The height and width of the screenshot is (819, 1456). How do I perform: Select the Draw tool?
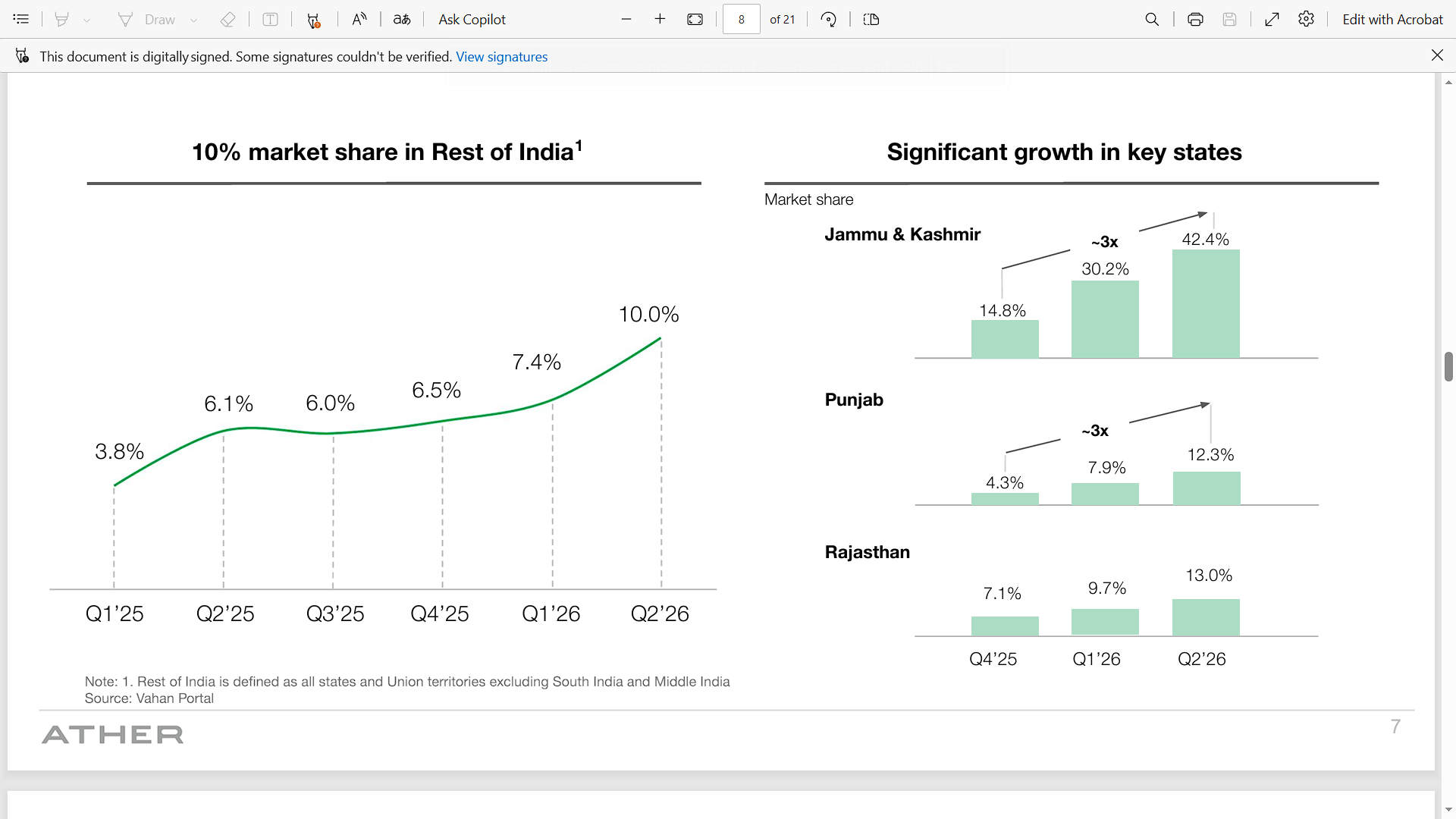pos(148,19)
